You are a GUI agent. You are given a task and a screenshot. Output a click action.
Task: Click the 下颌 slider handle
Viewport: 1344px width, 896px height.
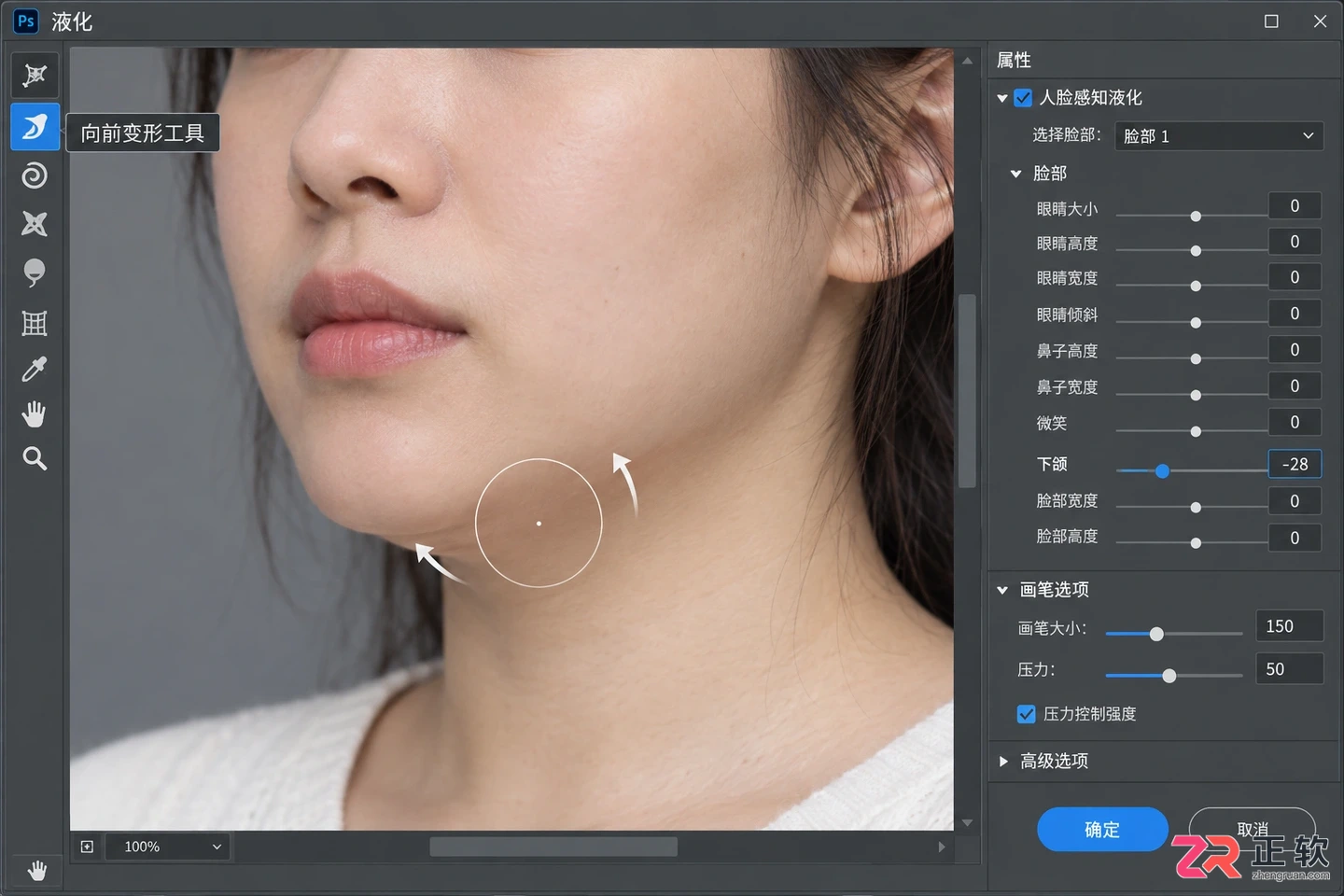[x=1162, y=471]
